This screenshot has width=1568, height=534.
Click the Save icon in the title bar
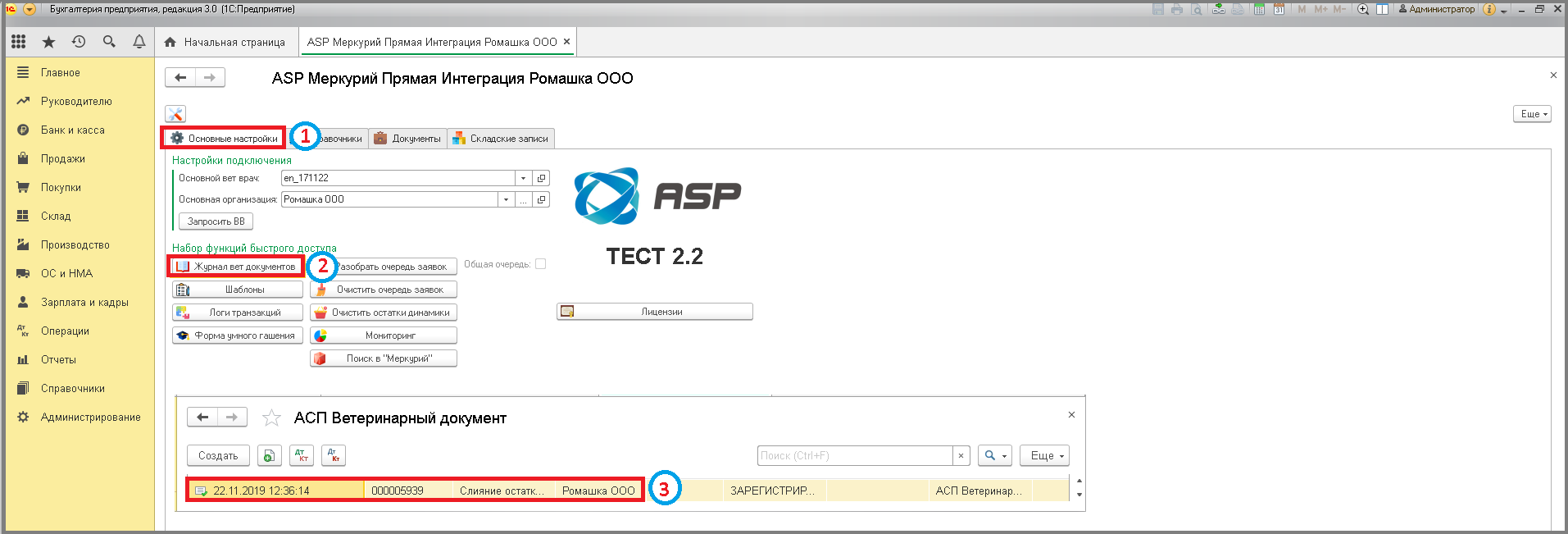pos(1158,9)
